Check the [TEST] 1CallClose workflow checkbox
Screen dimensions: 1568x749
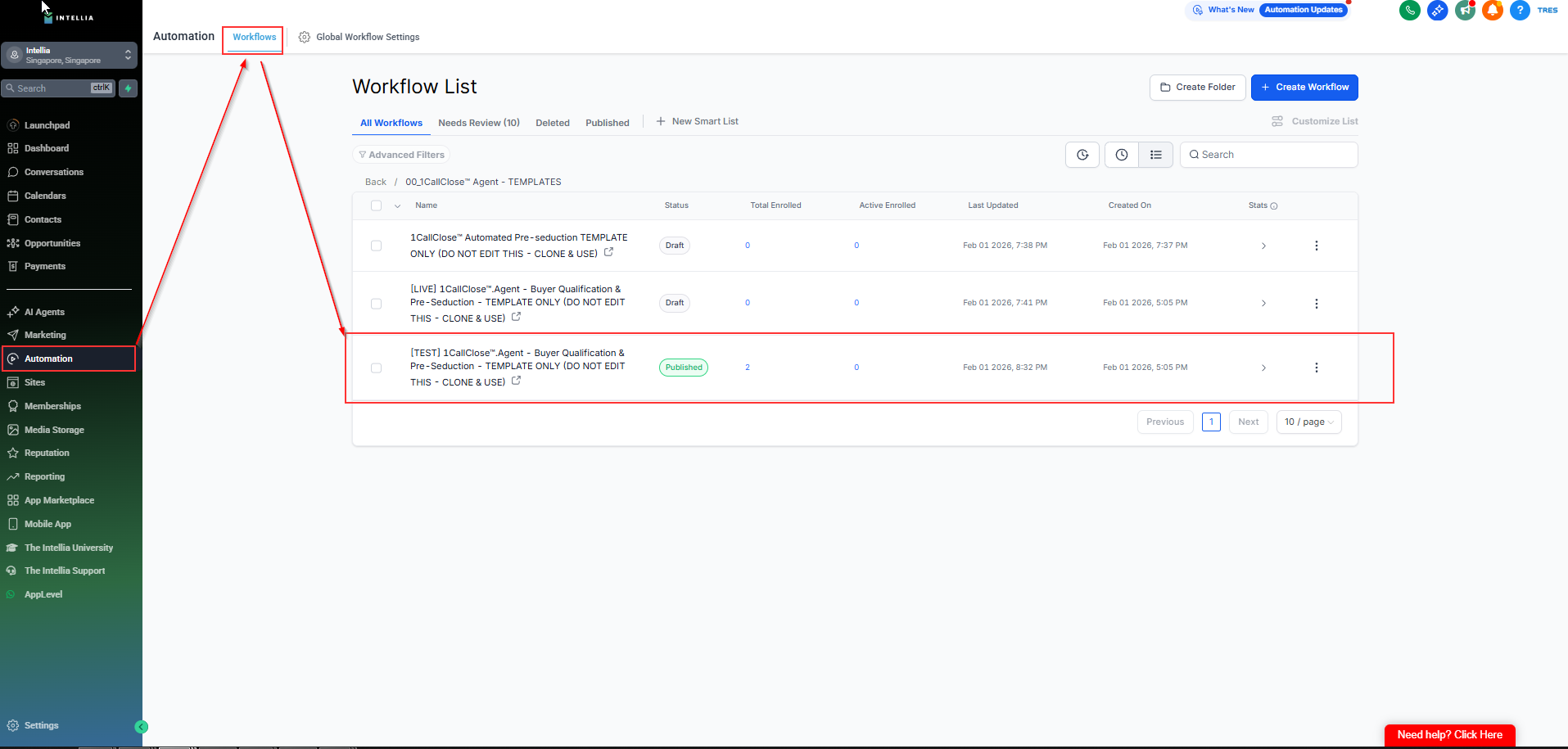(x=376, y=368)
